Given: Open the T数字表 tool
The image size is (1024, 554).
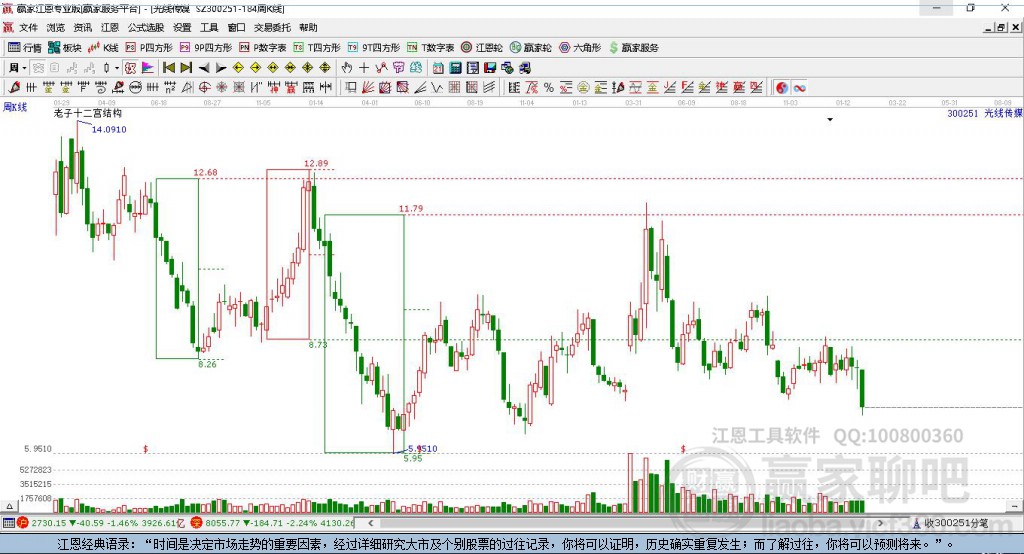Looking at the screenshot, I should (x=430, y=48).
